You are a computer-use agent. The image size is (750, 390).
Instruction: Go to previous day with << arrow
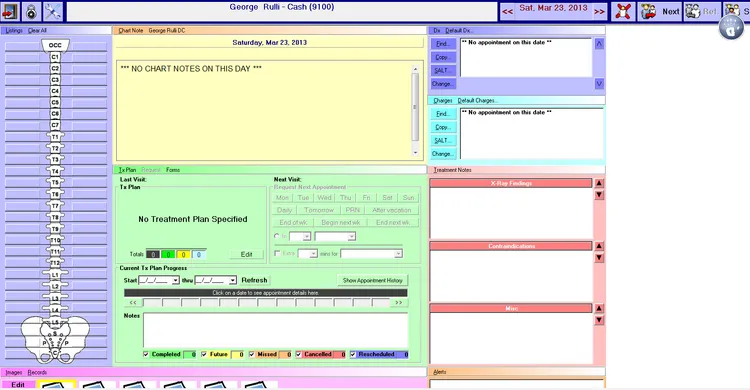coord(507,12)
